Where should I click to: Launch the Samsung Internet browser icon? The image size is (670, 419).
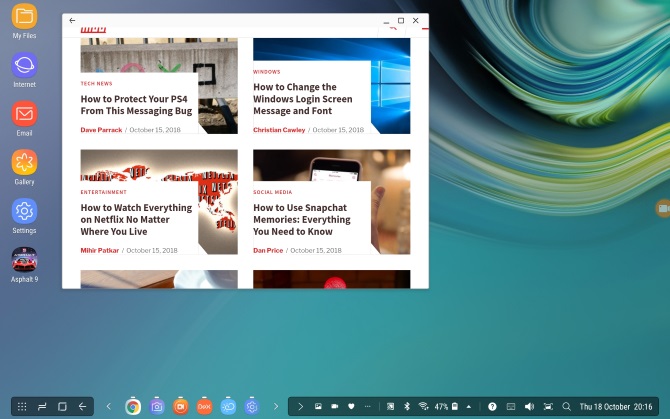(x=24, y=66)
